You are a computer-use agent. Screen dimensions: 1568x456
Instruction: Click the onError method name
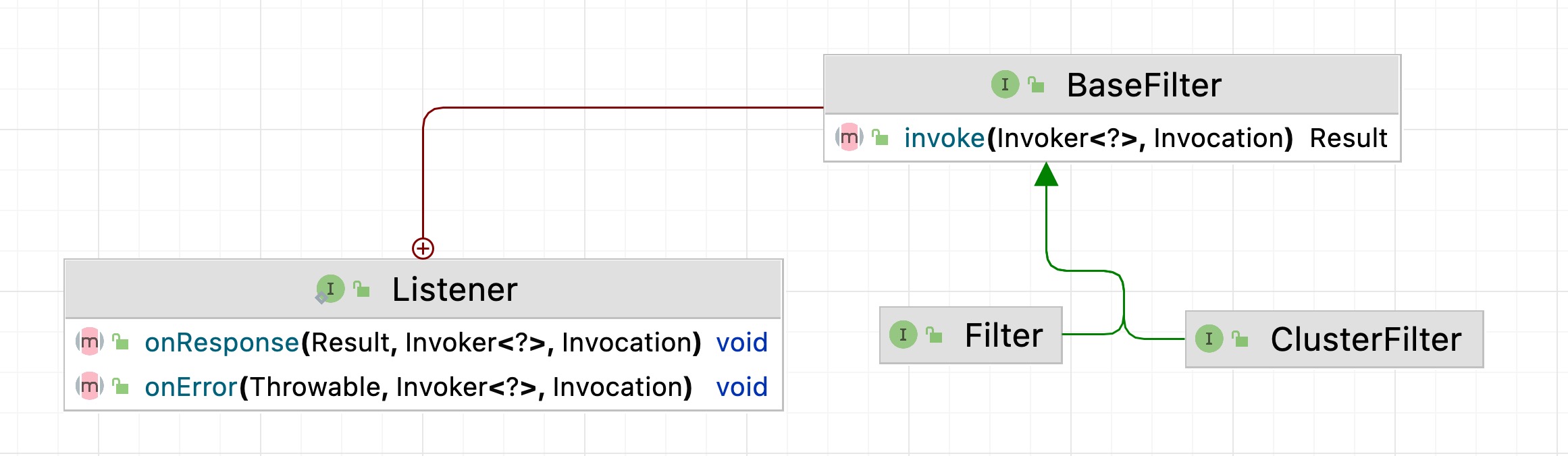tap(190, 387)
